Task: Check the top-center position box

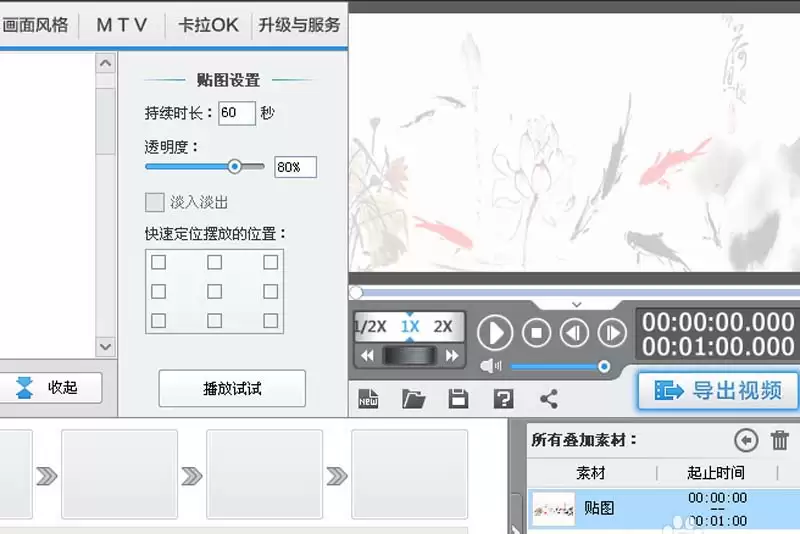Action: [214, 262]
